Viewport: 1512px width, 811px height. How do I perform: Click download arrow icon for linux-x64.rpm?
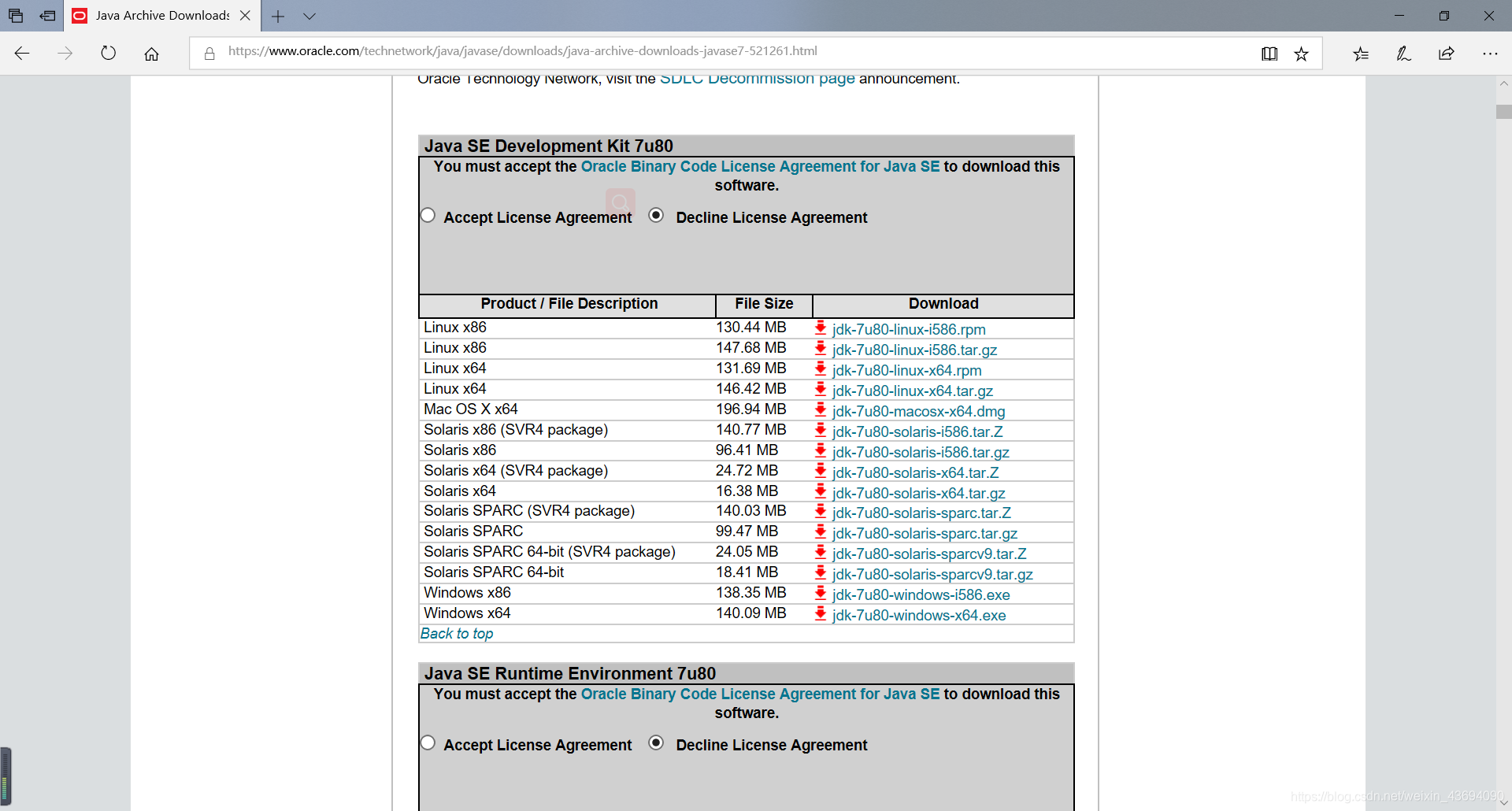point(821,368)
